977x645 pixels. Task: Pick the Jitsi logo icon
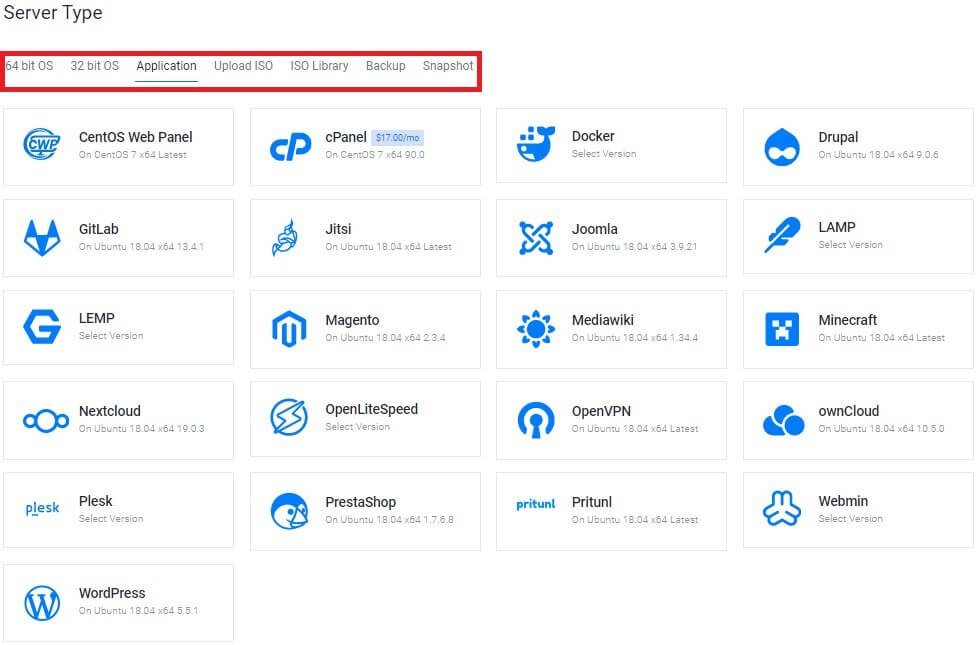click(285, 237)
